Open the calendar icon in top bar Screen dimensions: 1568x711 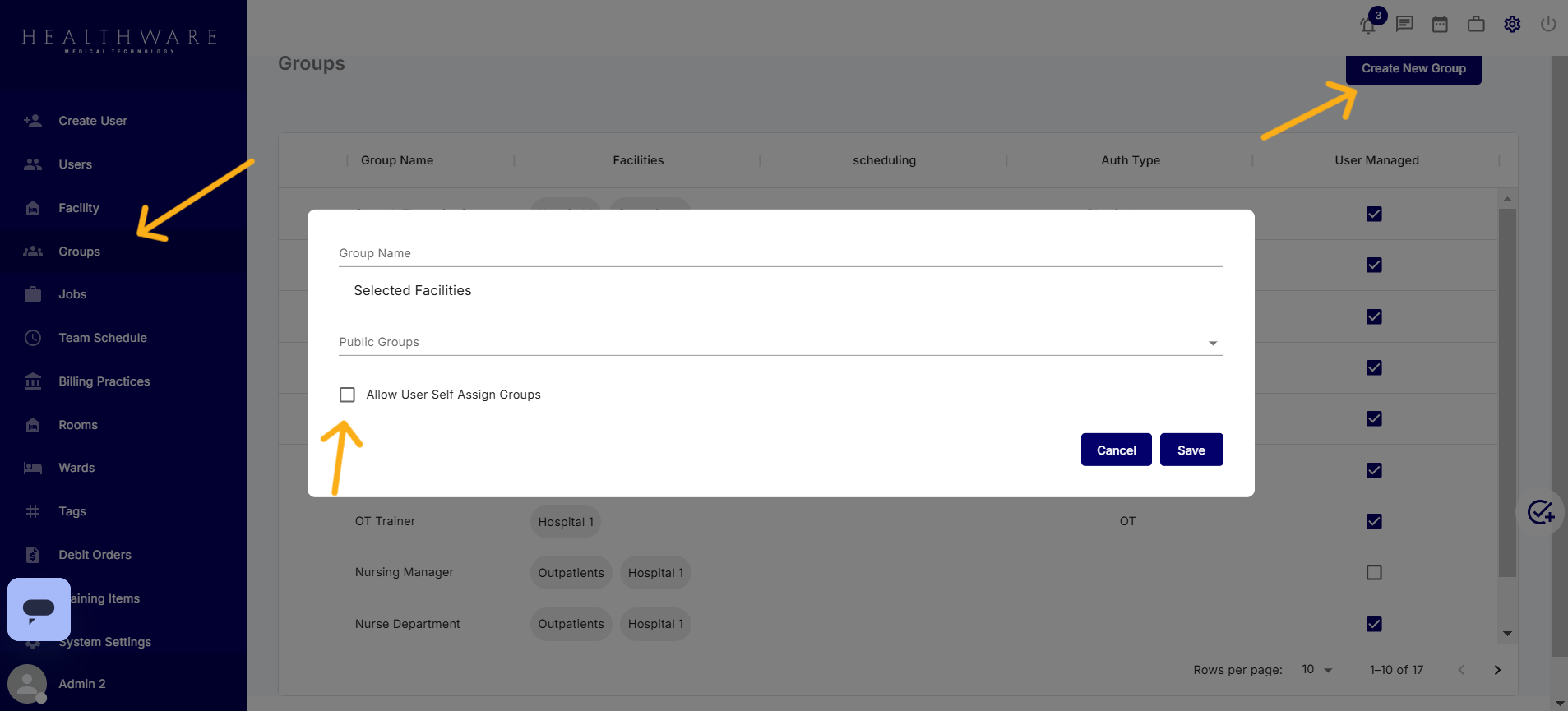click(x=1440, y=25)
